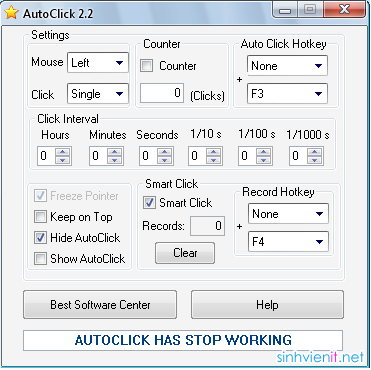
Task: Click the AUTOCLICK HAS STOP WORKING status text
Action: tap(183, 340)
